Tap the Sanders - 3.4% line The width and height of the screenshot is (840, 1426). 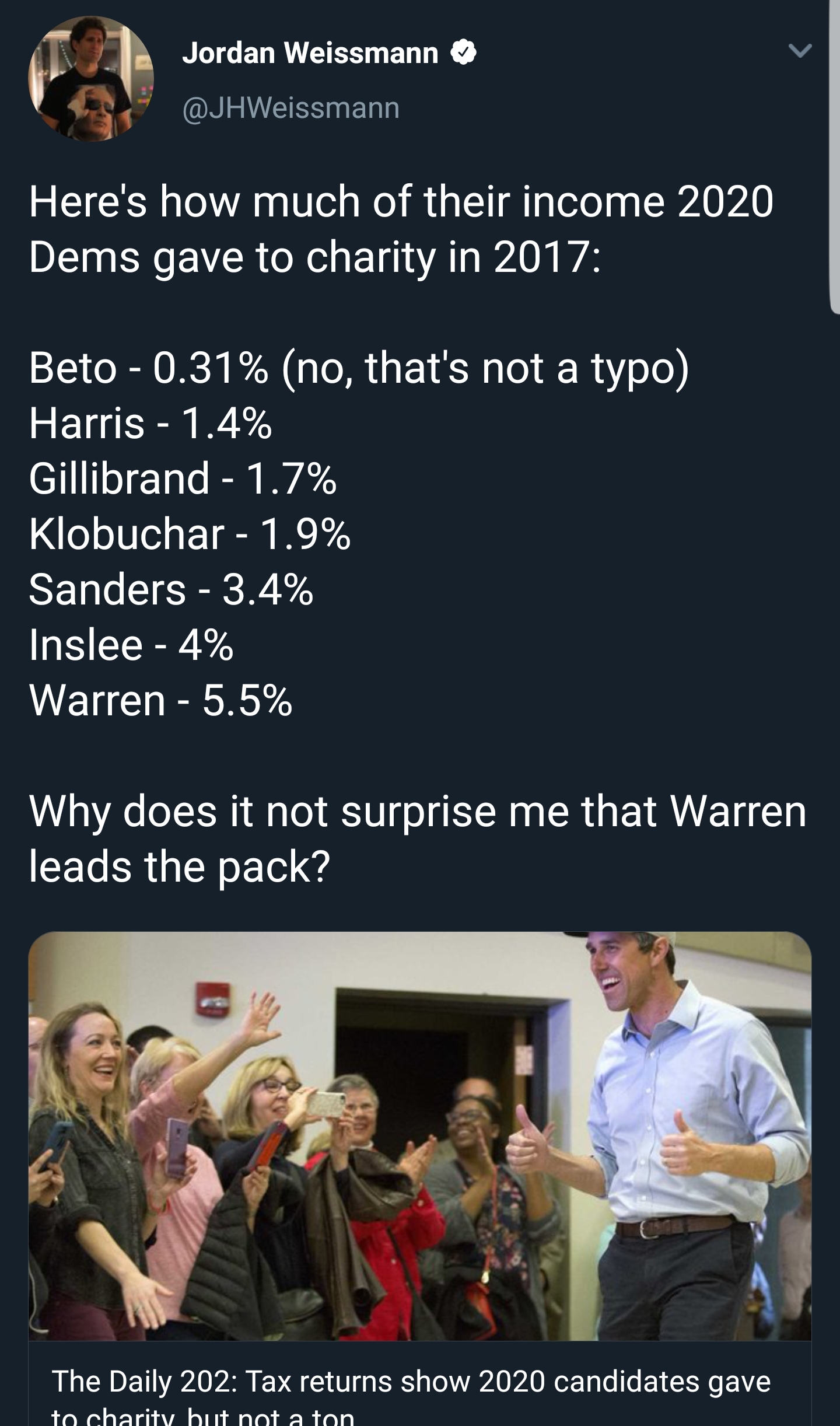[x=171, y=589]
